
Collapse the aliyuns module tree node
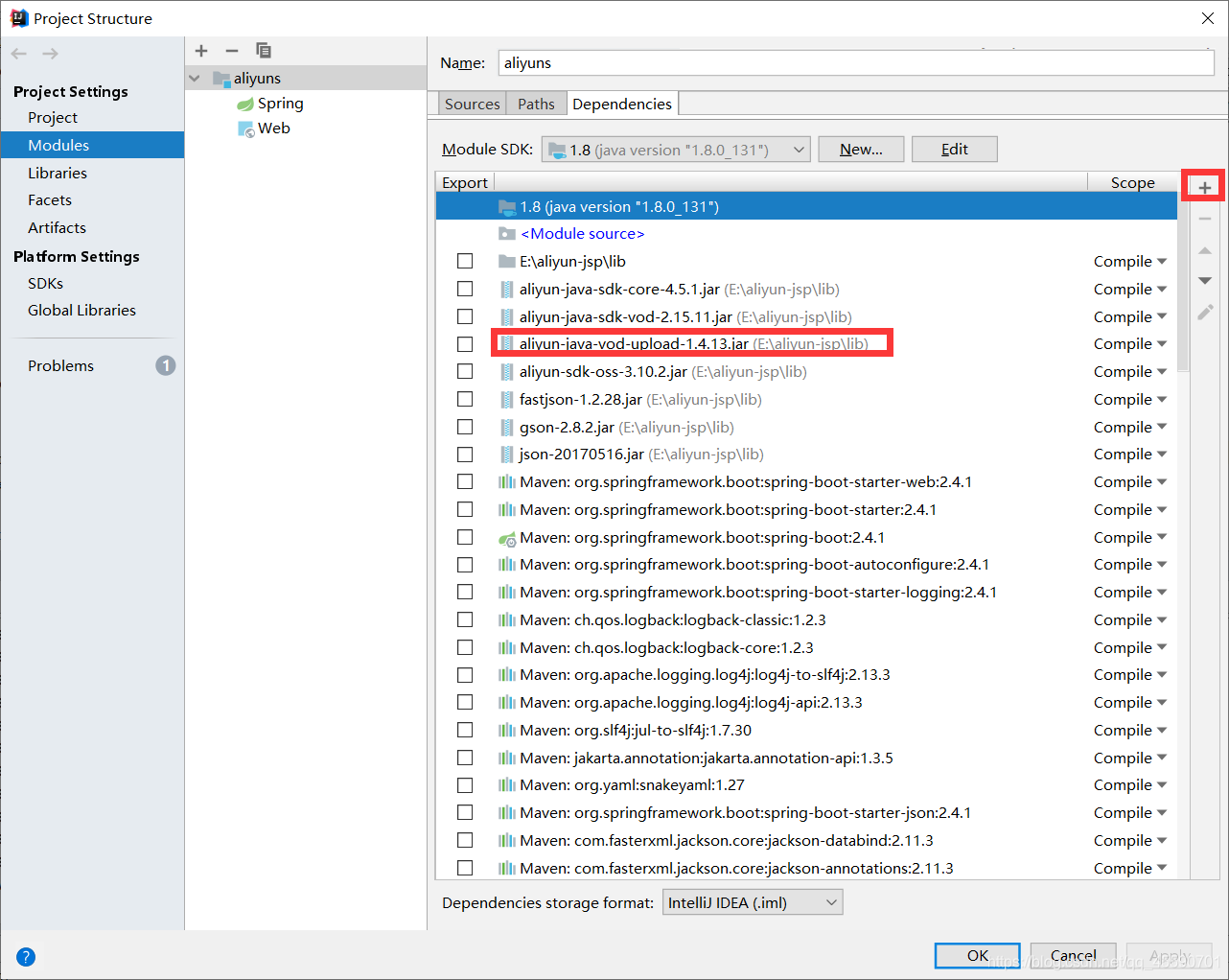[x=195, y=79]
